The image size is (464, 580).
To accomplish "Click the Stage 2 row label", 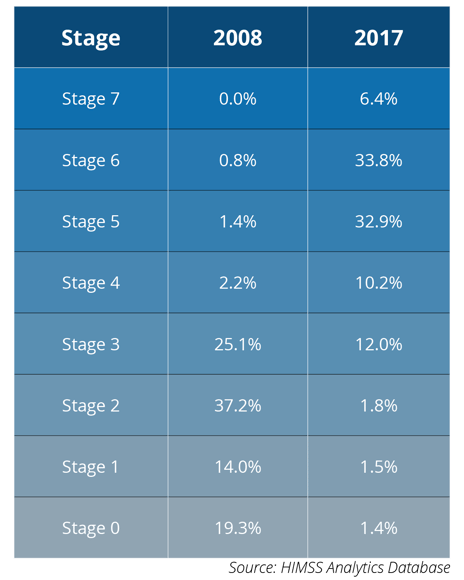I will click(91, 405).
